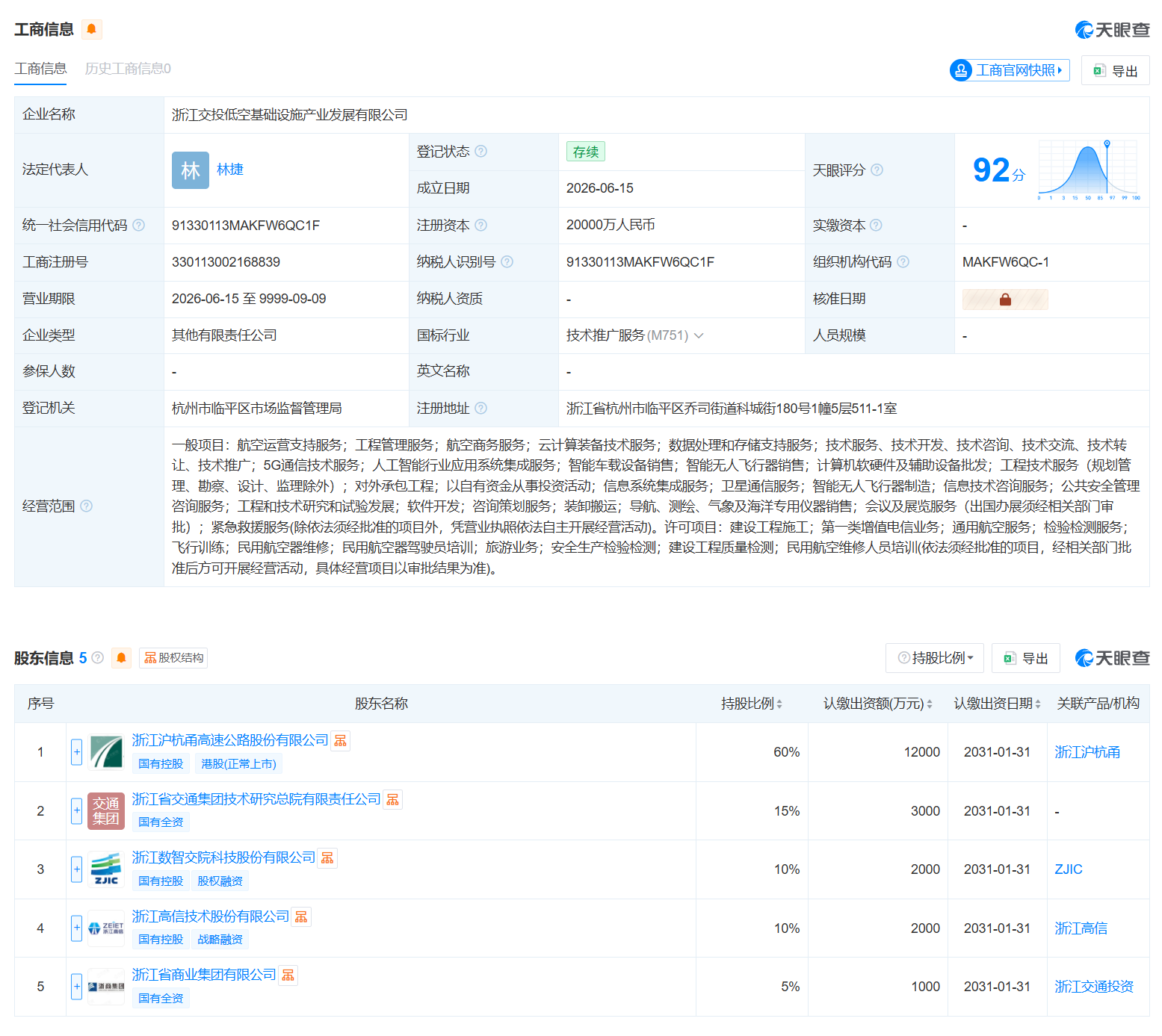Switch to the 历史工商信息0 tab

pyautogui.click(x=128, y=69)
